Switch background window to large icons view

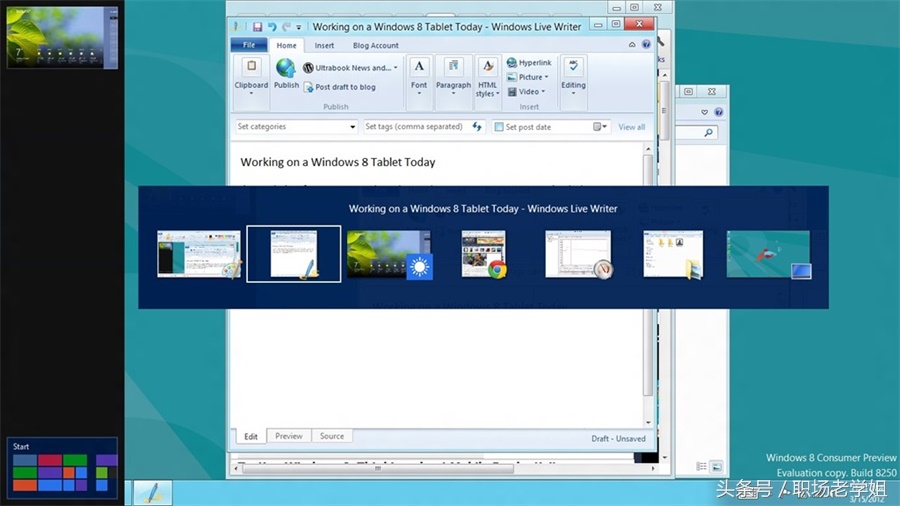pos(716,466)
